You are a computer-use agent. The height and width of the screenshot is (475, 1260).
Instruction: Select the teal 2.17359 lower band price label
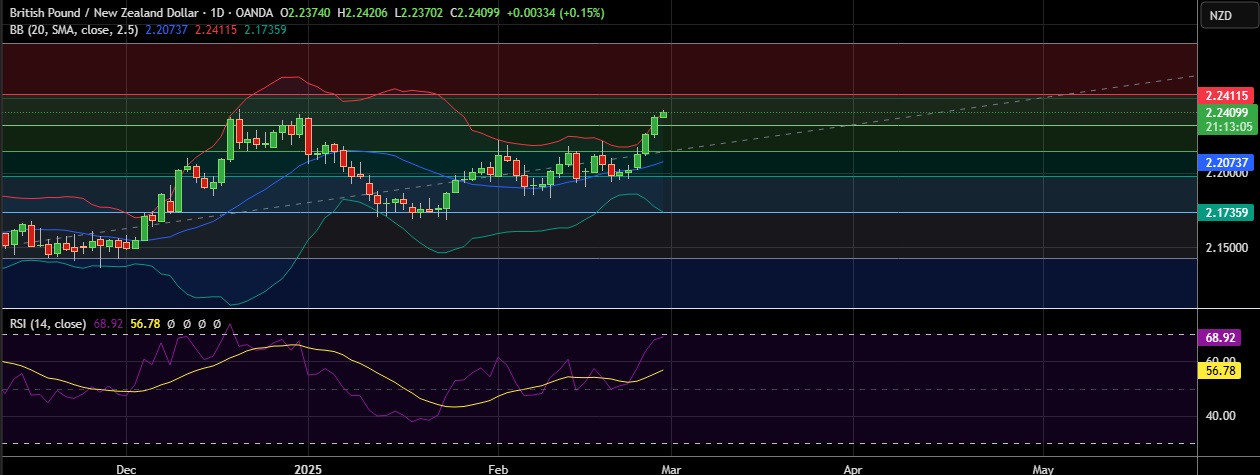point(1225,213)
